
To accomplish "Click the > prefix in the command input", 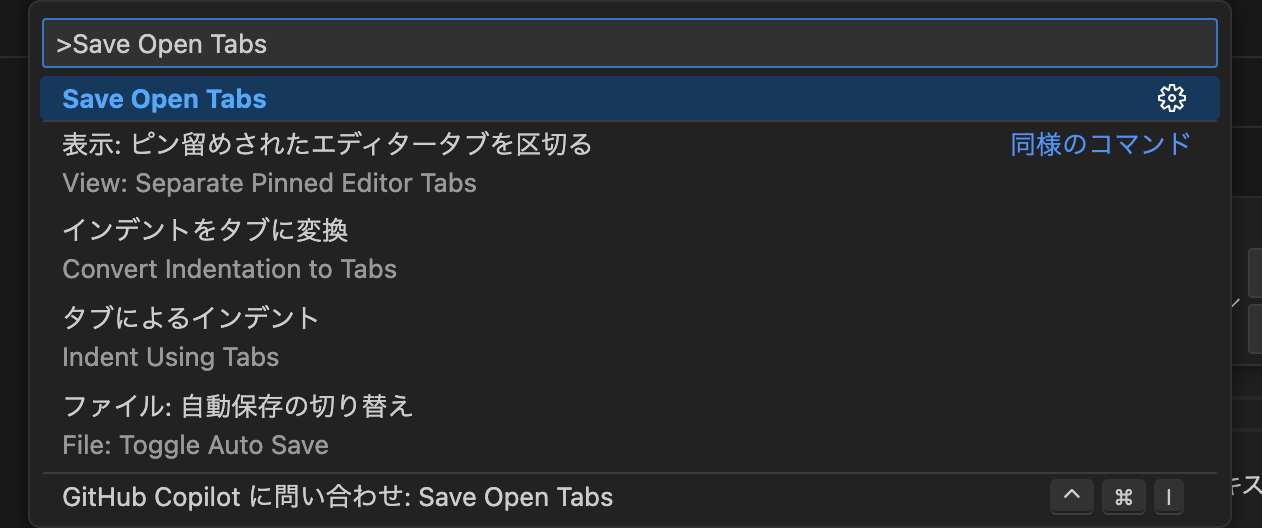I will [63, 44].
